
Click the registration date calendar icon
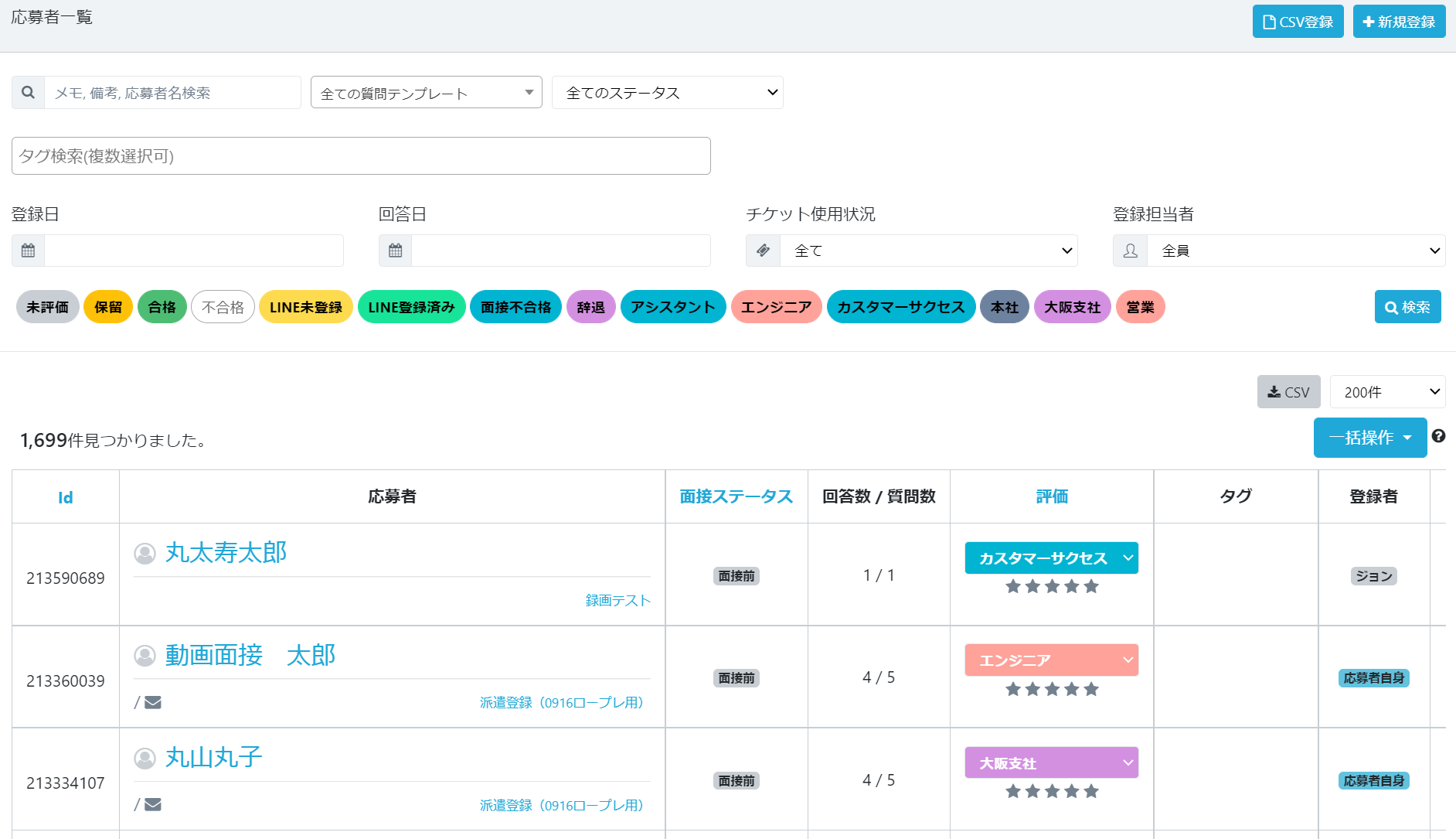[29, 251]
